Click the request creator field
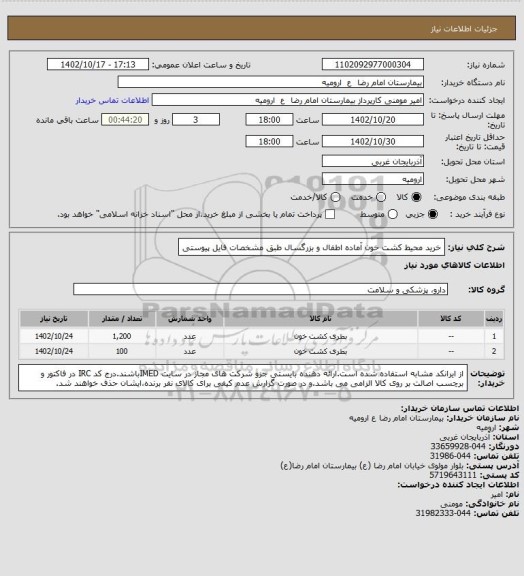This screenshot has width=524, height=576. pyautogui.click(x=288, y=100)
